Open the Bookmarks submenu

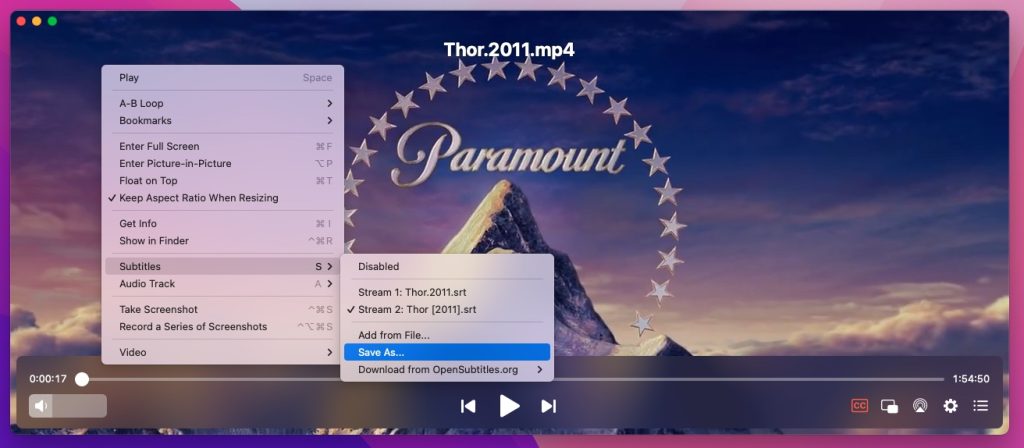click(x=223, y=120)
